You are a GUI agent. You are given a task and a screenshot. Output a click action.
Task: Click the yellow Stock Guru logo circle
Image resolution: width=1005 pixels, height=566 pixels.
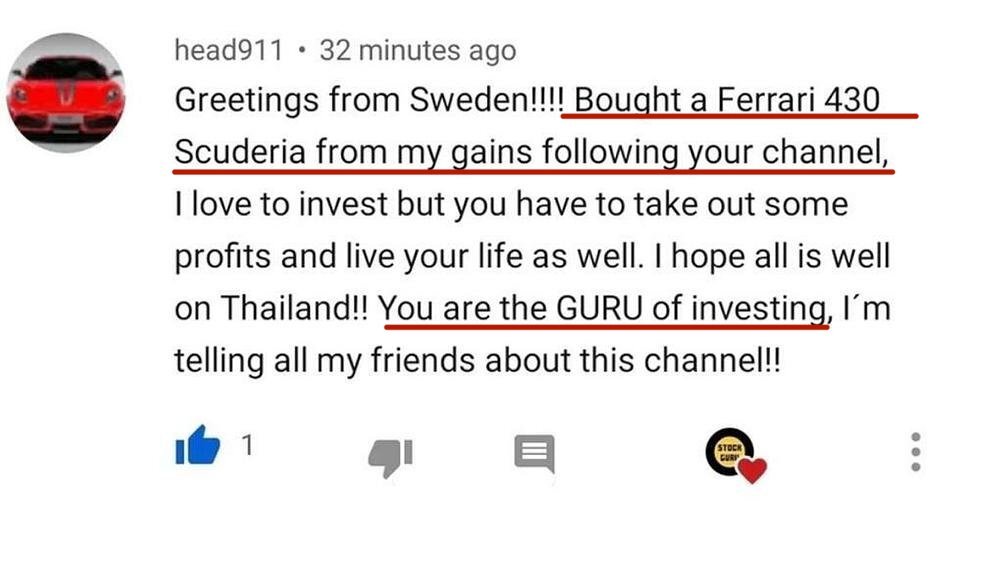point(727,450)
